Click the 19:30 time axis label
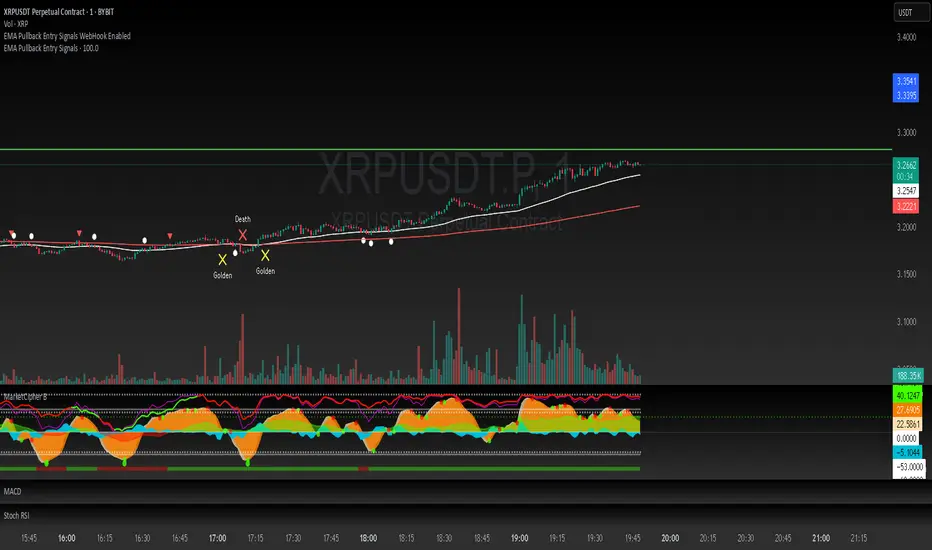 594,538
